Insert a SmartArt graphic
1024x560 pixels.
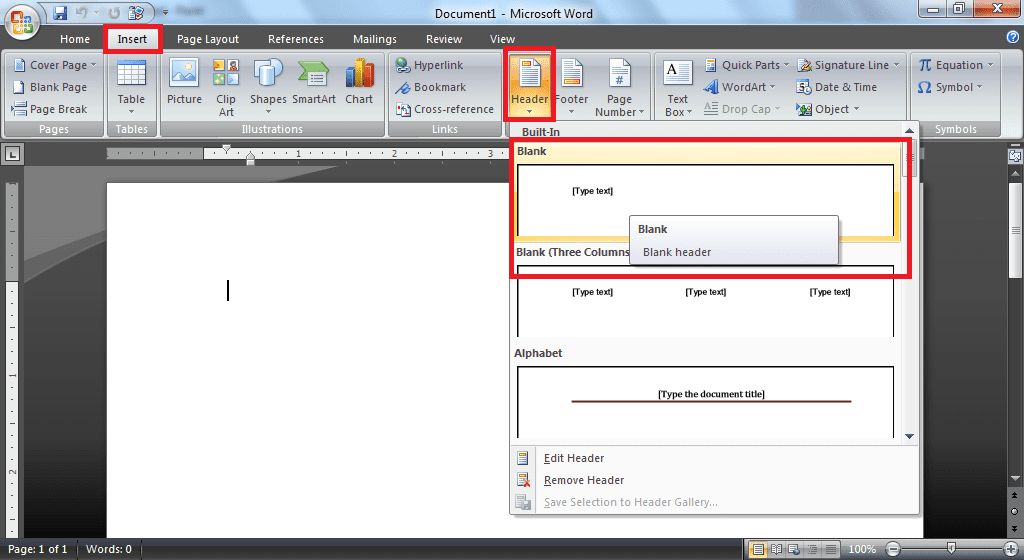click(313, 82)
